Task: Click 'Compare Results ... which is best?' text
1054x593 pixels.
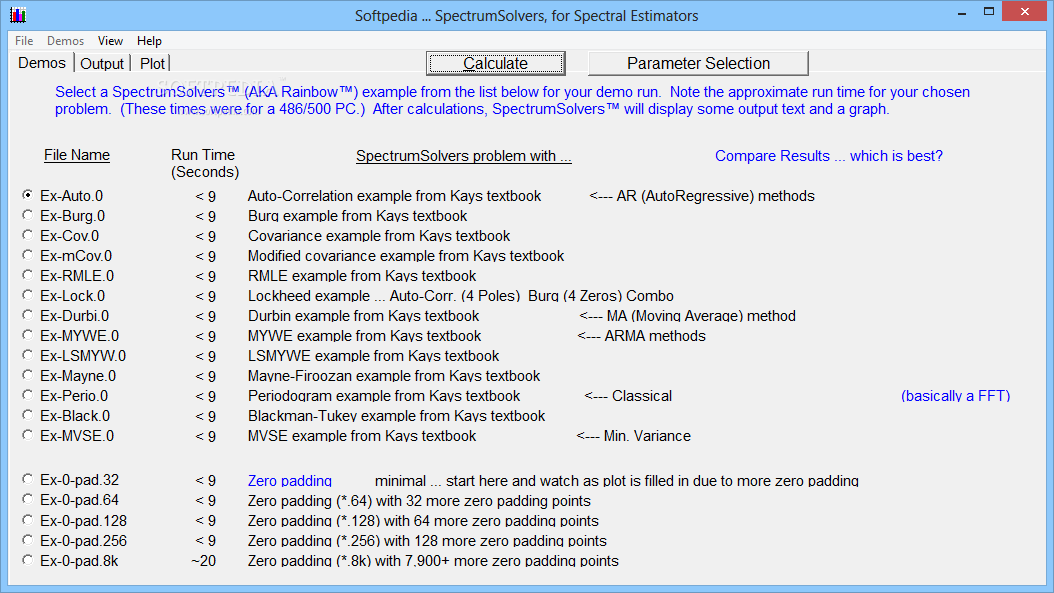Action: (x=829, y=156)
